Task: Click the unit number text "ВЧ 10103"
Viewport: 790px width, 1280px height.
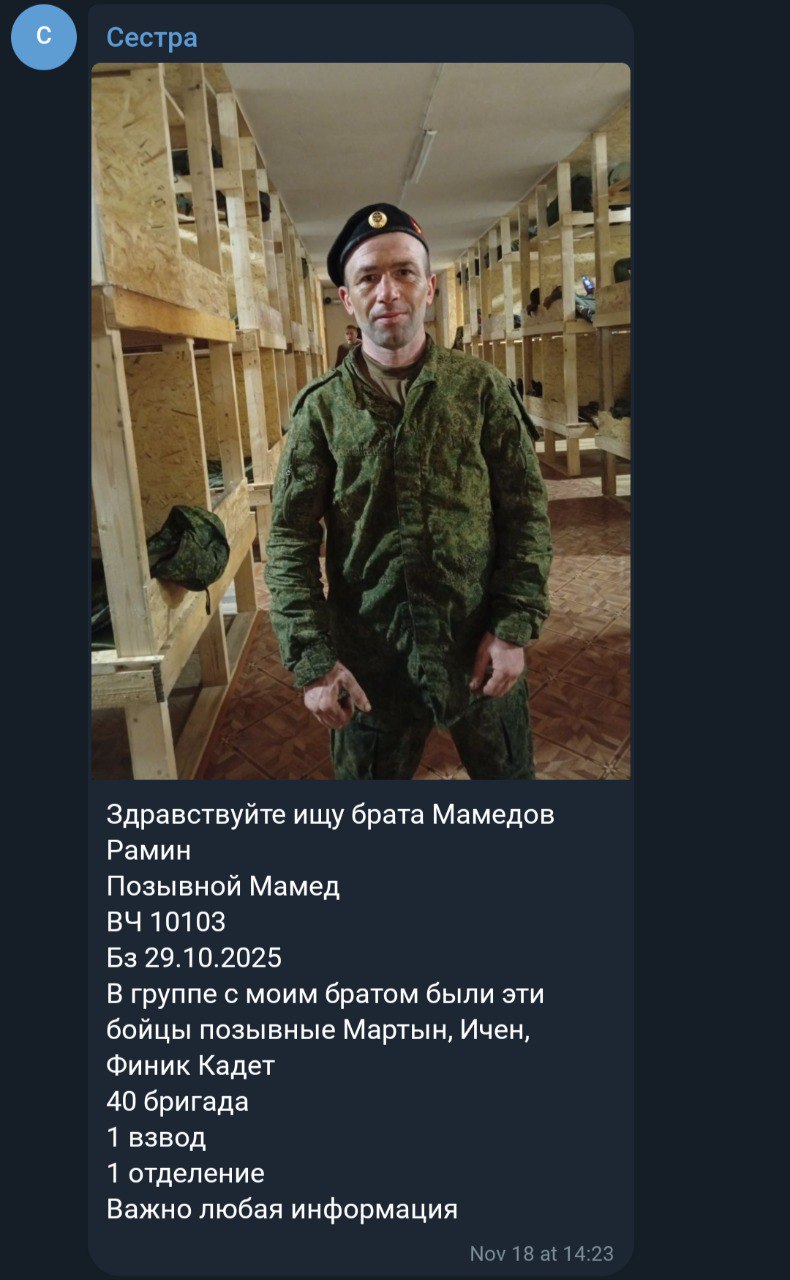Action: [x=166, y=922]
